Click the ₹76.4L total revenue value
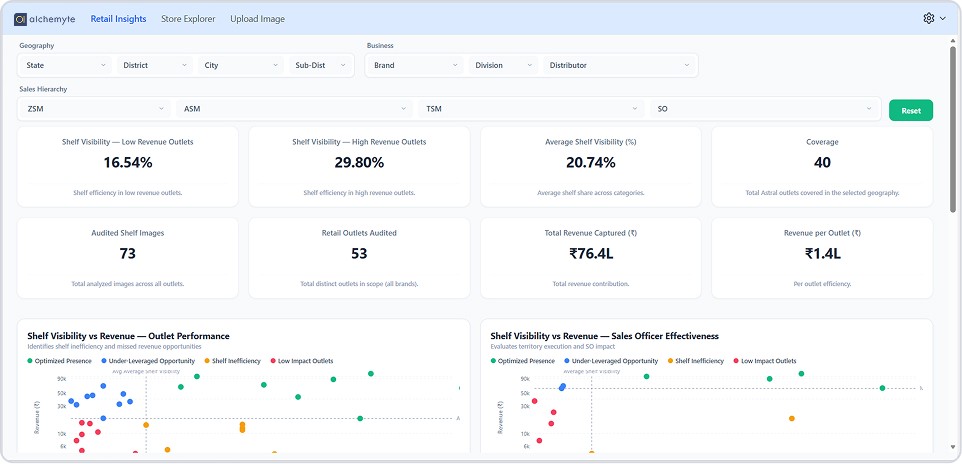Image resolution: width=962 pixels, height=464 pixels. point(591,253)
